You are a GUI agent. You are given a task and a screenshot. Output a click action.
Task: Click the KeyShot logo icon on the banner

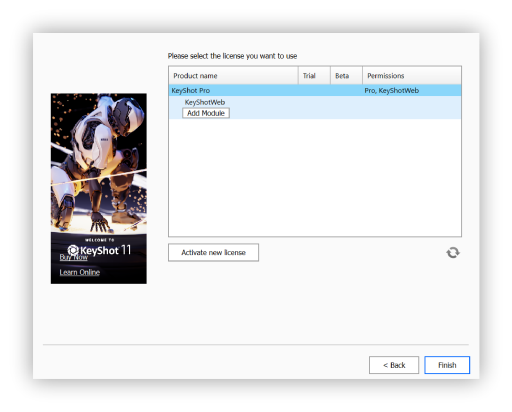[73, 250]
